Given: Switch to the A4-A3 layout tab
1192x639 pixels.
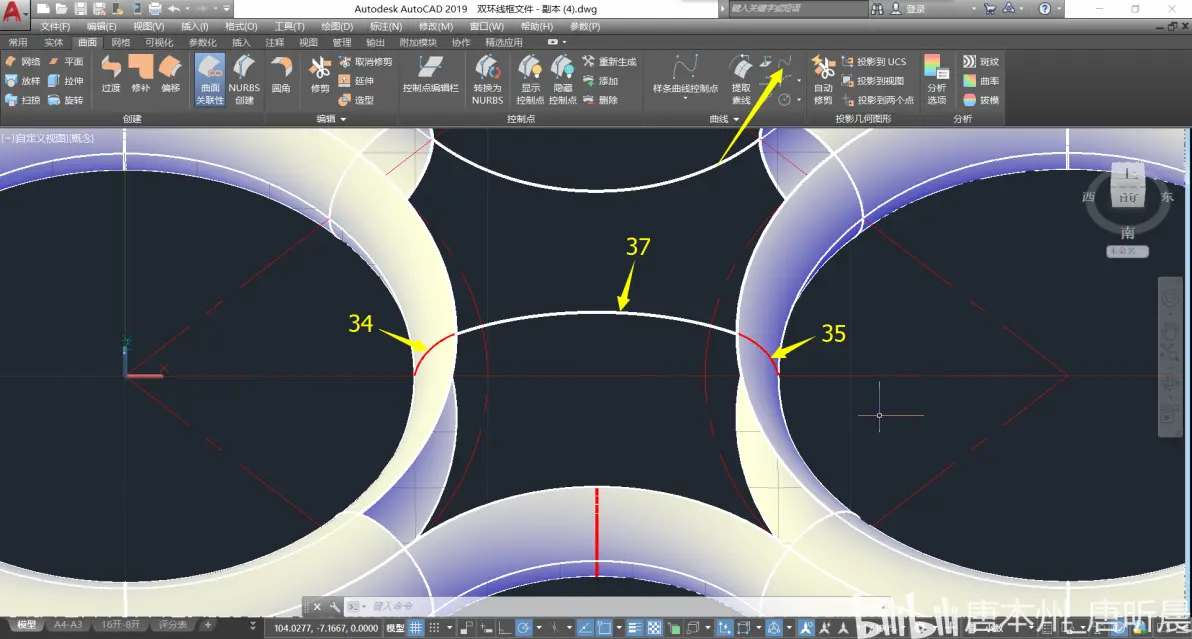Looking at the screenshot, I should pos(68,625).
